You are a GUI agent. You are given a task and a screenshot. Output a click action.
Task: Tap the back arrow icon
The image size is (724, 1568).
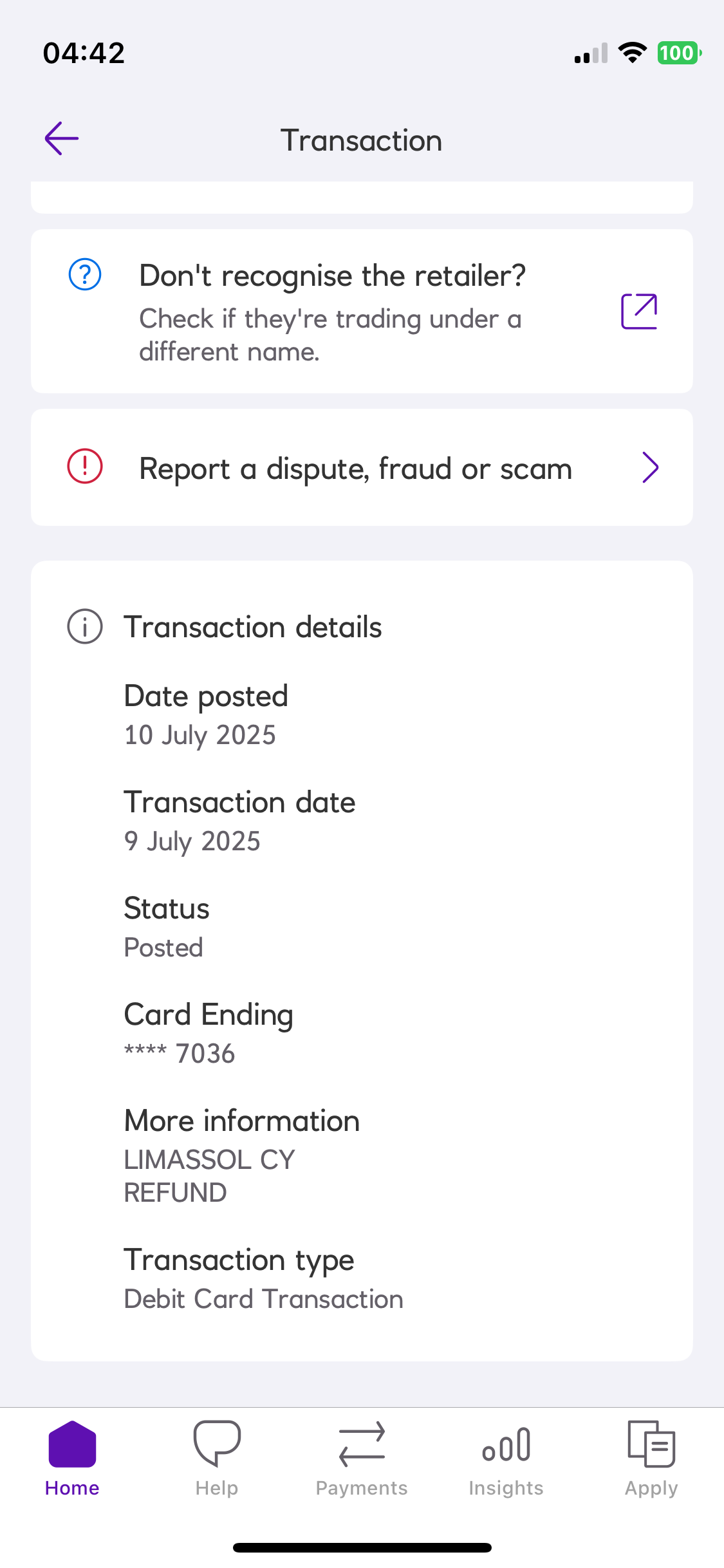[62, 138]
